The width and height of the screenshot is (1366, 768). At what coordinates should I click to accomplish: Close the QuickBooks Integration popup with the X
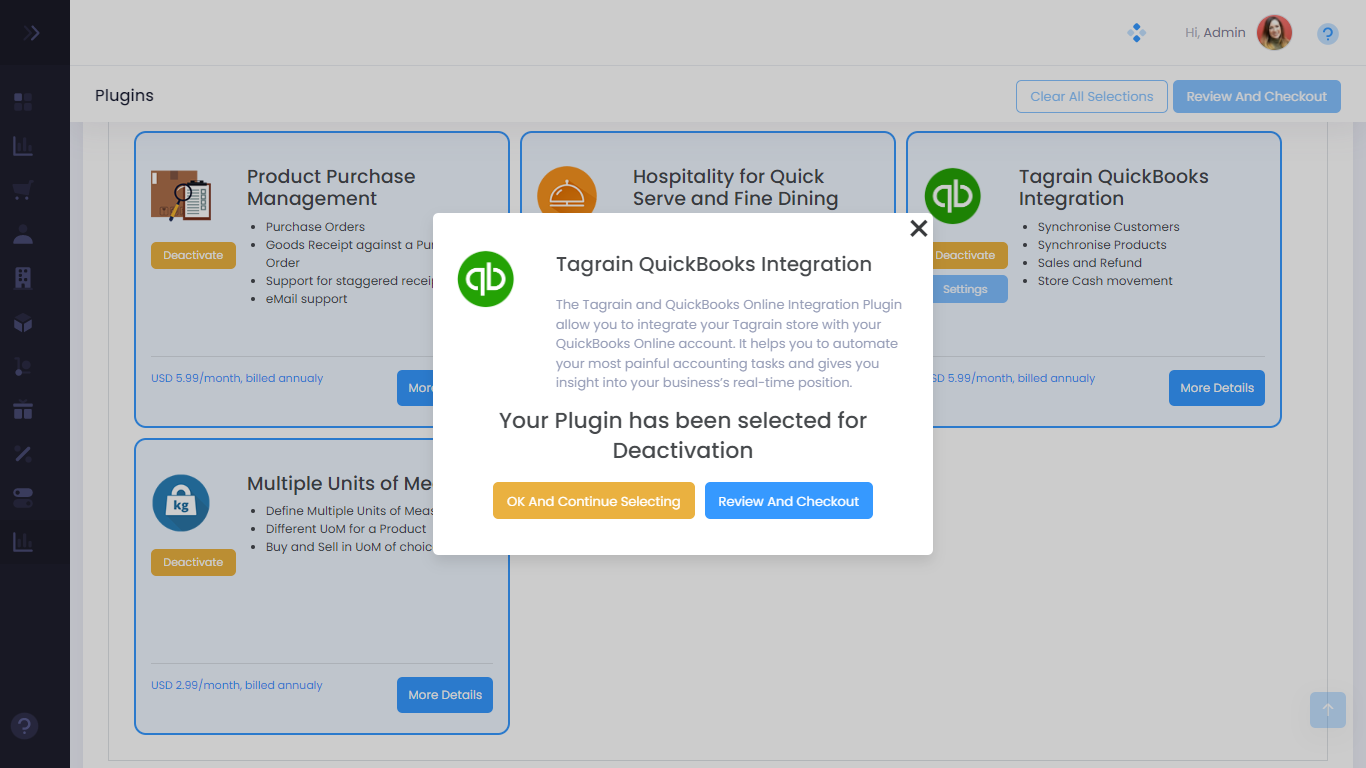pyautogui.click(x=918, y=228)
